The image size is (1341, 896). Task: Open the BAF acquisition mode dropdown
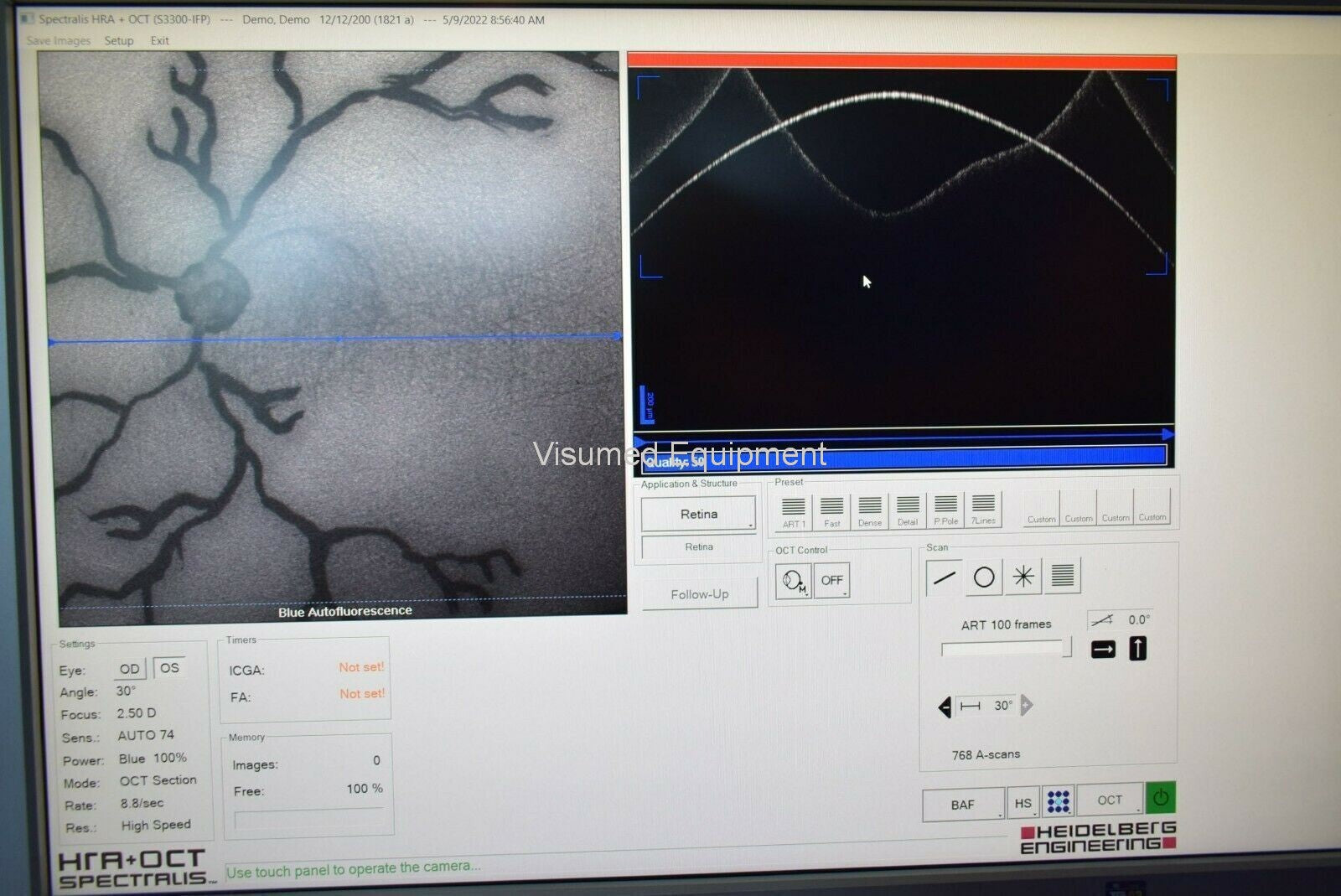tap(963, 805)
